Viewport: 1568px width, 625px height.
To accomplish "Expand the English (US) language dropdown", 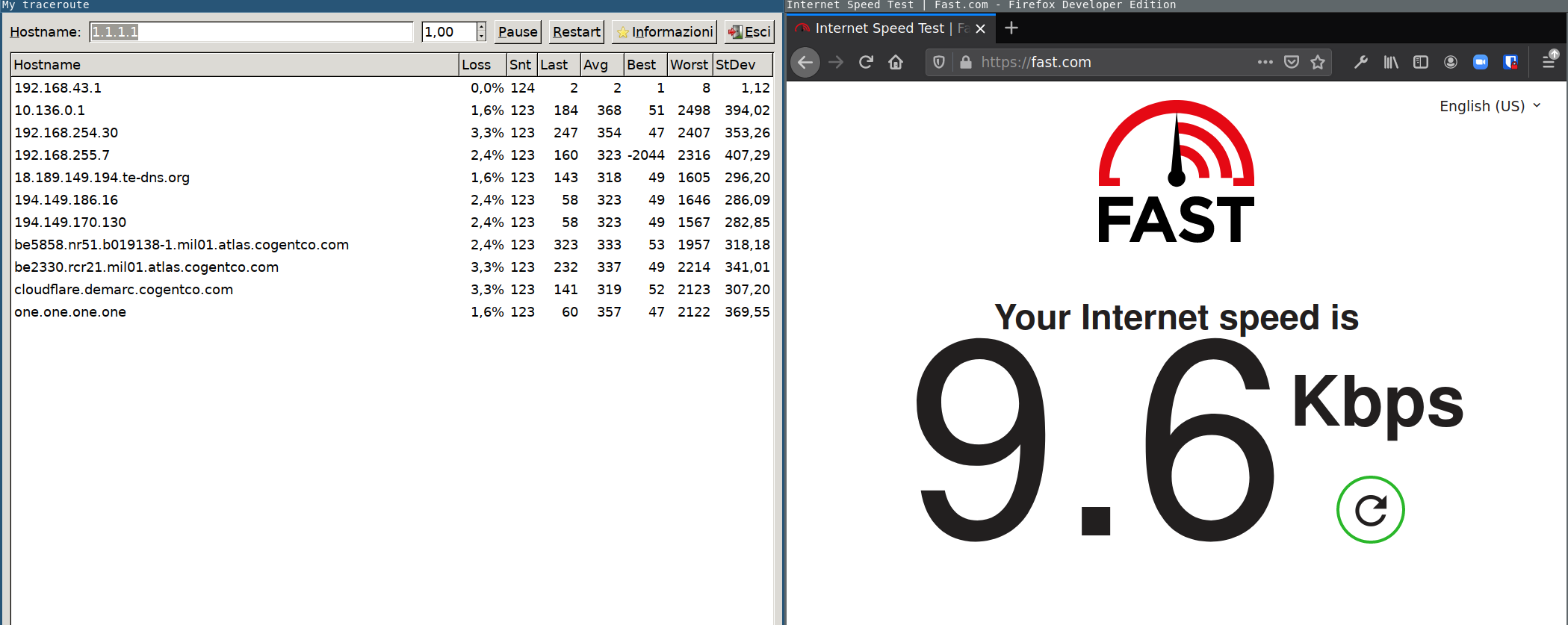I will [1490, 106].
